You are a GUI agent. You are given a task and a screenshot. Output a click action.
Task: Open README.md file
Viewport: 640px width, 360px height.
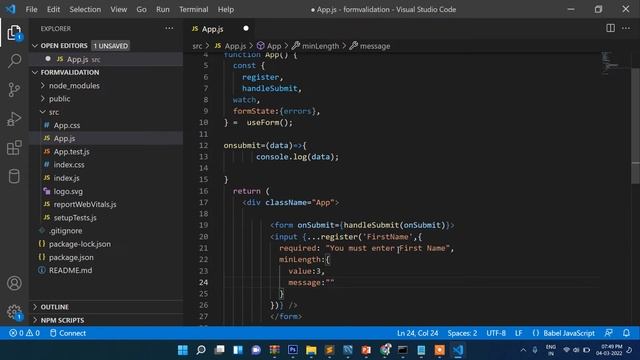click(x=106, y=270)
